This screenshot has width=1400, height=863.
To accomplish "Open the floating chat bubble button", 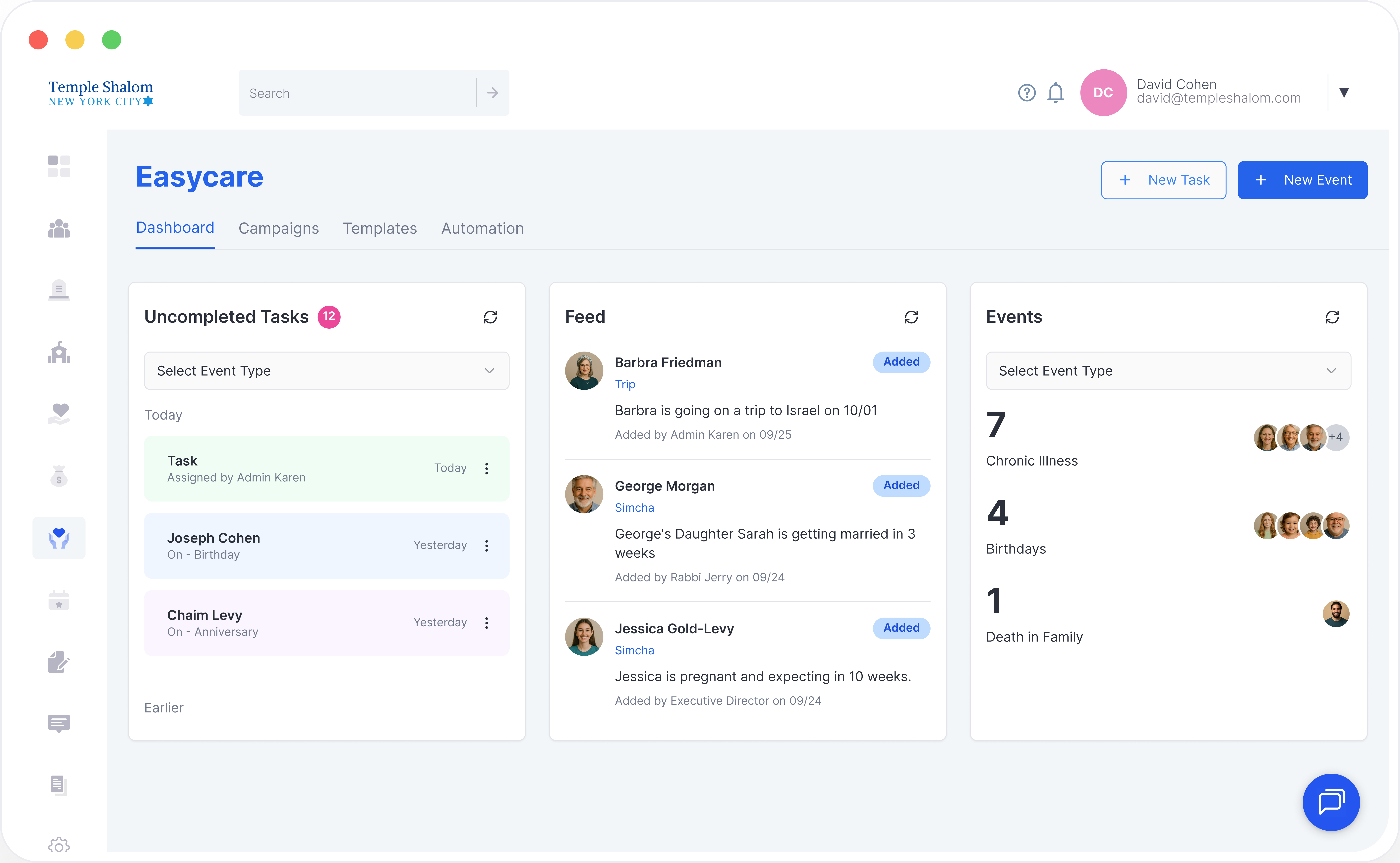I will (1331, 802).
